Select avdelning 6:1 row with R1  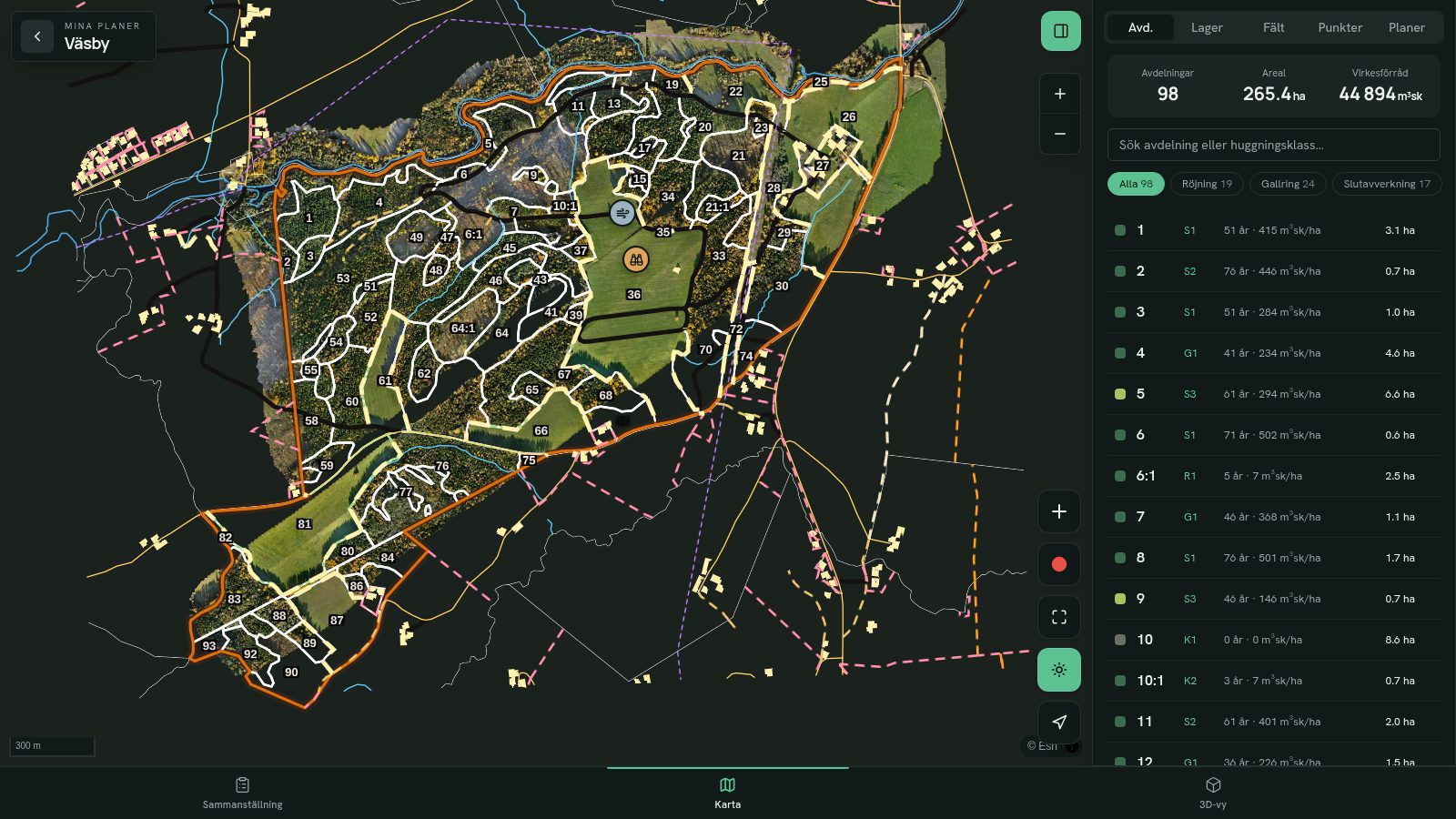pyautogui.click(x=1273, y=476)
